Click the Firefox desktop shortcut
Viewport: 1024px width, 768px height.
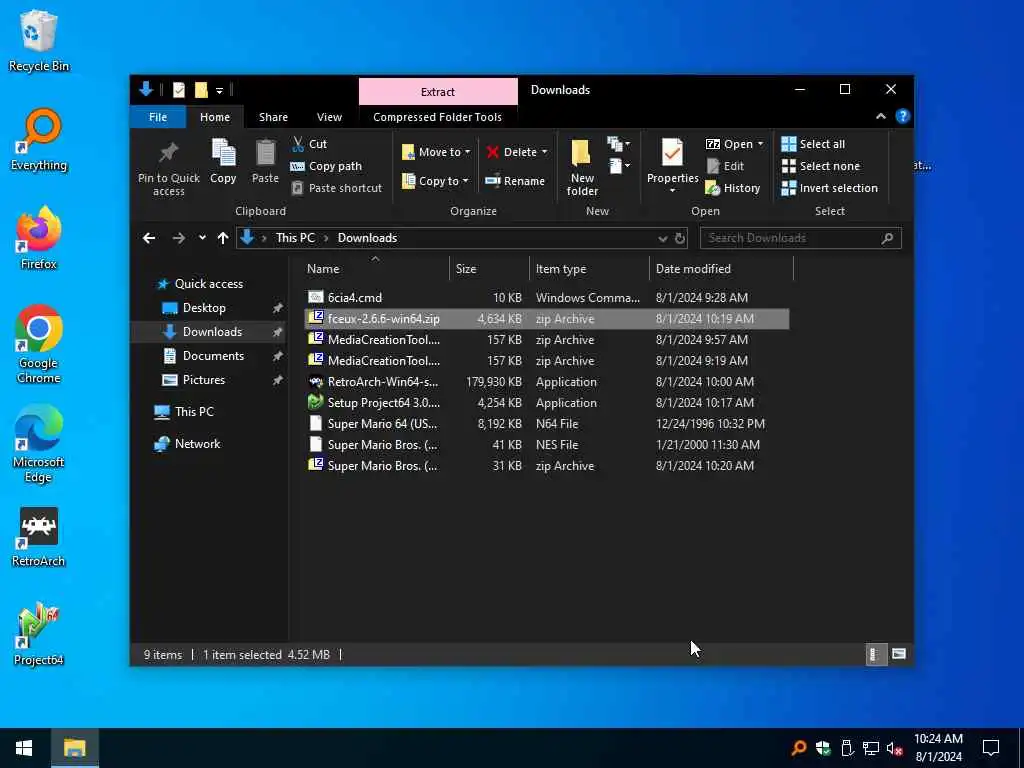[39, 238]
